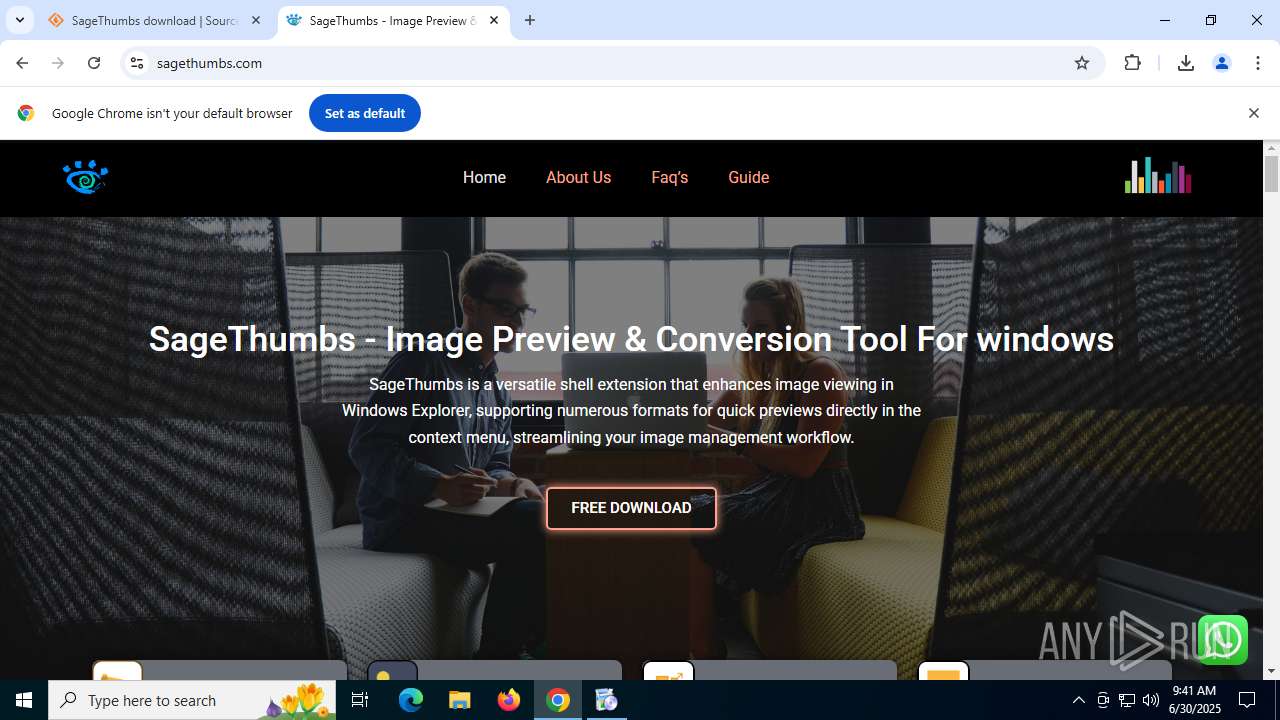Open the Windows notification center
1280x720 pixels.
click(x=1247, y=700)
